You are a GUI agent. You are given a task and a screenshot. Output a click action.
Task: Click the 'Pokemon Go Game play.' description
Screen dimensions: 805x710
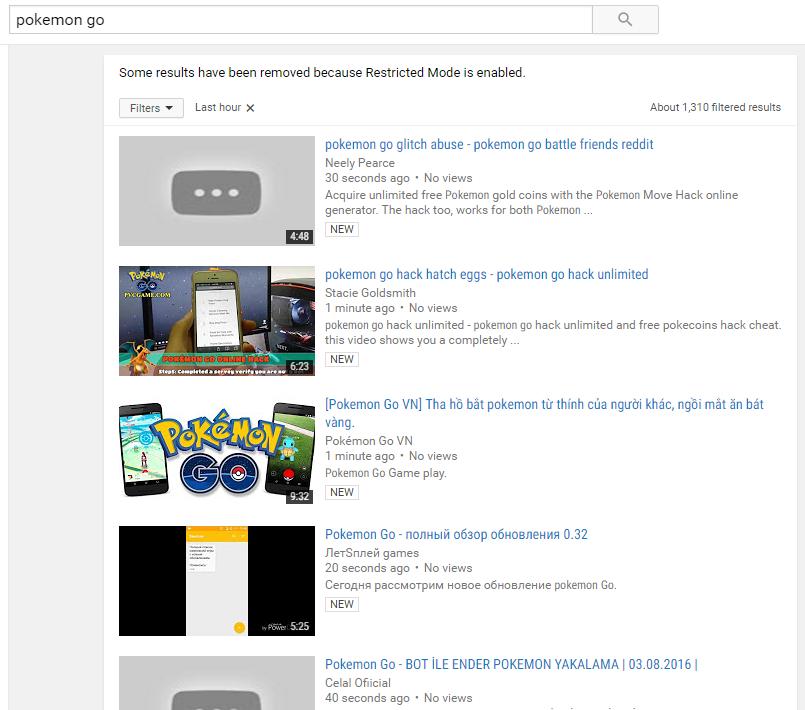click(386, 473)
